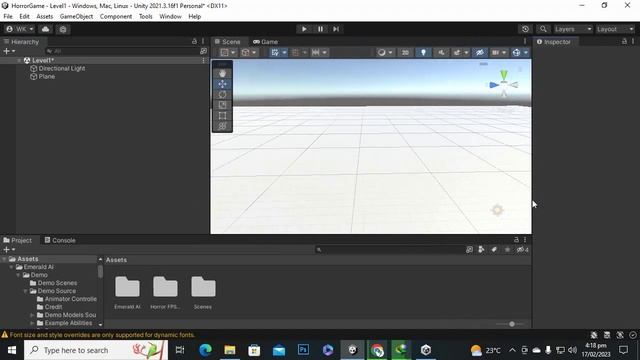
Task: Open the Gizmos dropdown arrow
Action: [526, 52]
